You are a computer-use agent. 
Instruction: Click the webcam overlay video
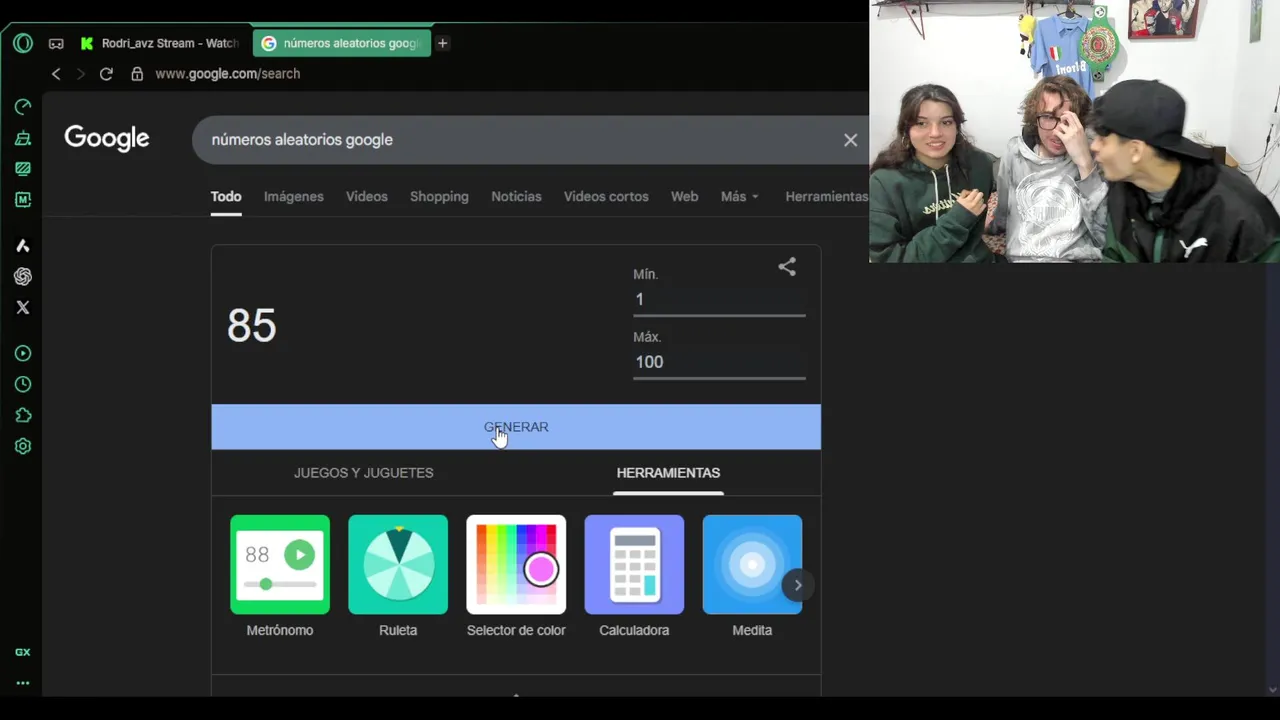(1074, 131)
